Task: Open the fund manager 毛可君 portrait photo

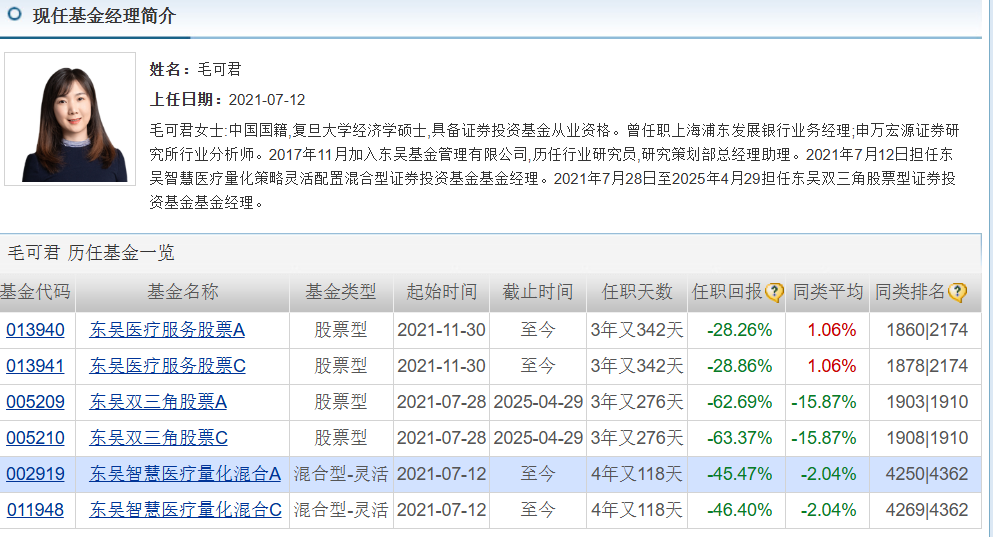Action: pos(70,119)
